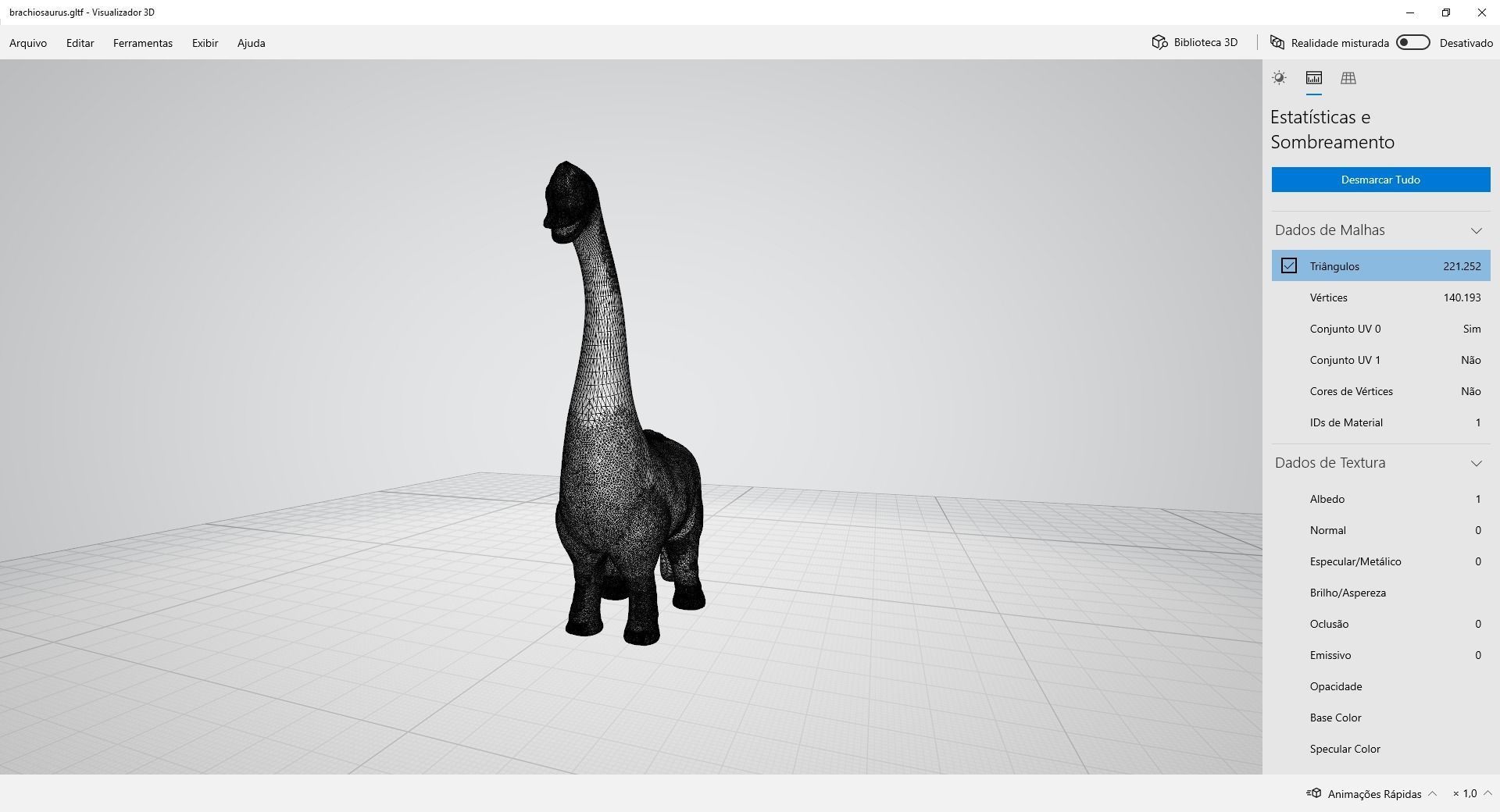This screenshot has height=812, width=1500.
Task: Select the Normal texture row
Action: point(1380,530)
